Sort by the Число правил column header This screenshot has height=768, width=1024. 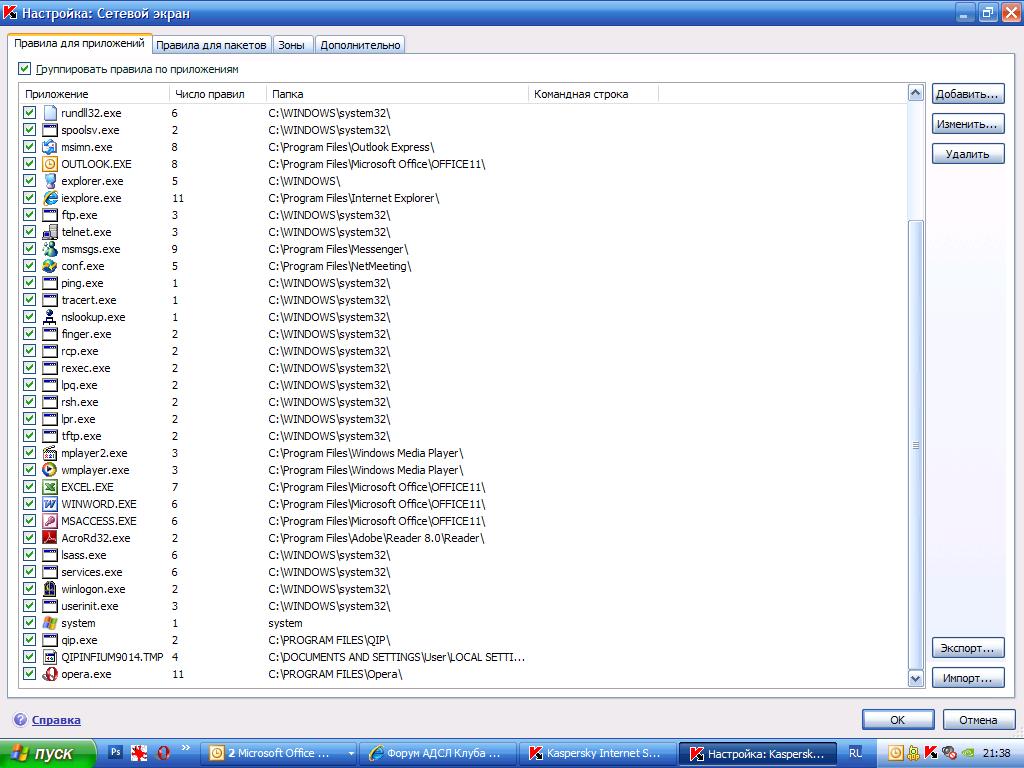click(x=217, y=94)
